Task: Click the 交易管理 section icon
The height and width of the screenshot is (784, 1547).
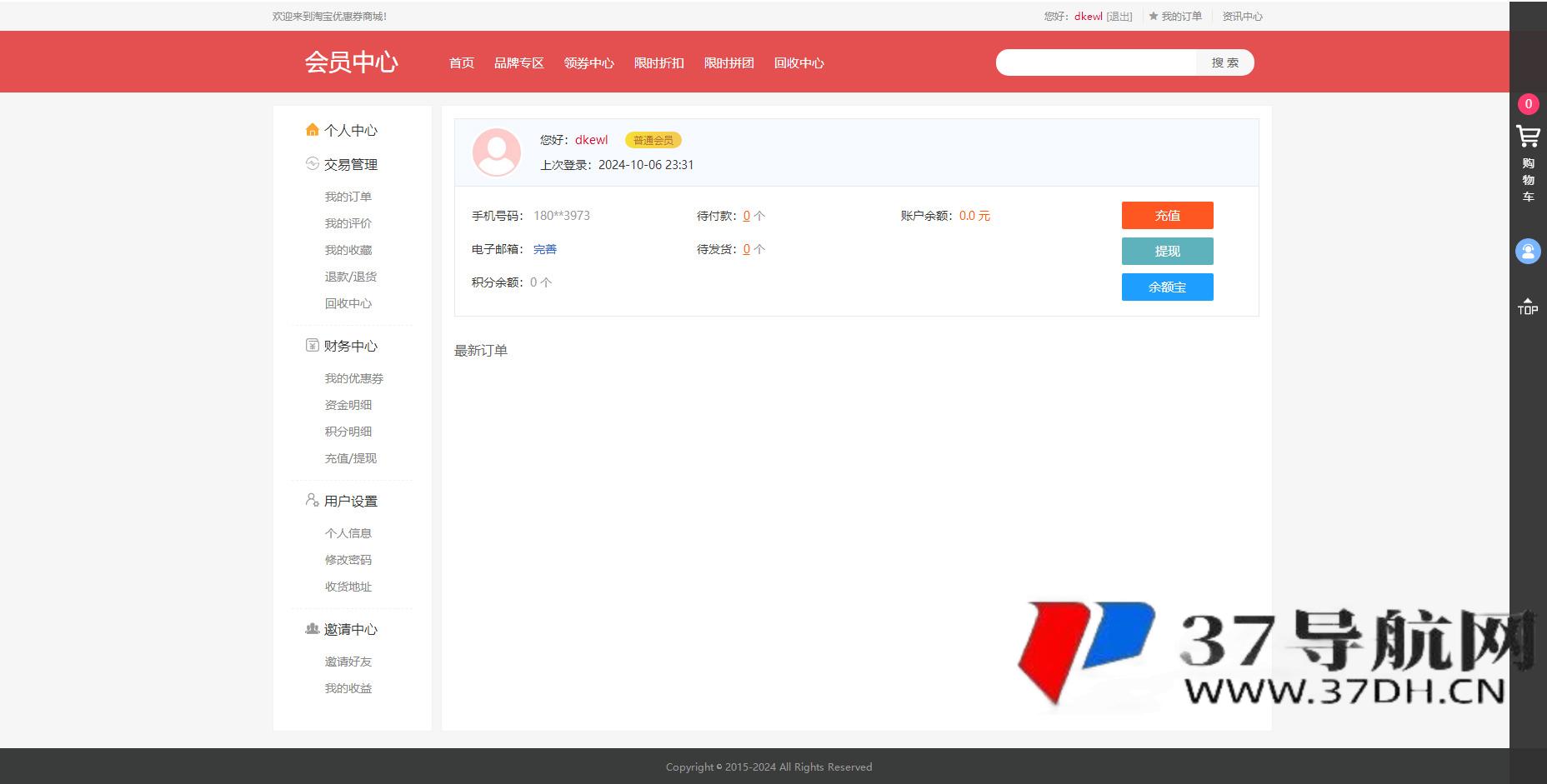Action: point(312,164)
